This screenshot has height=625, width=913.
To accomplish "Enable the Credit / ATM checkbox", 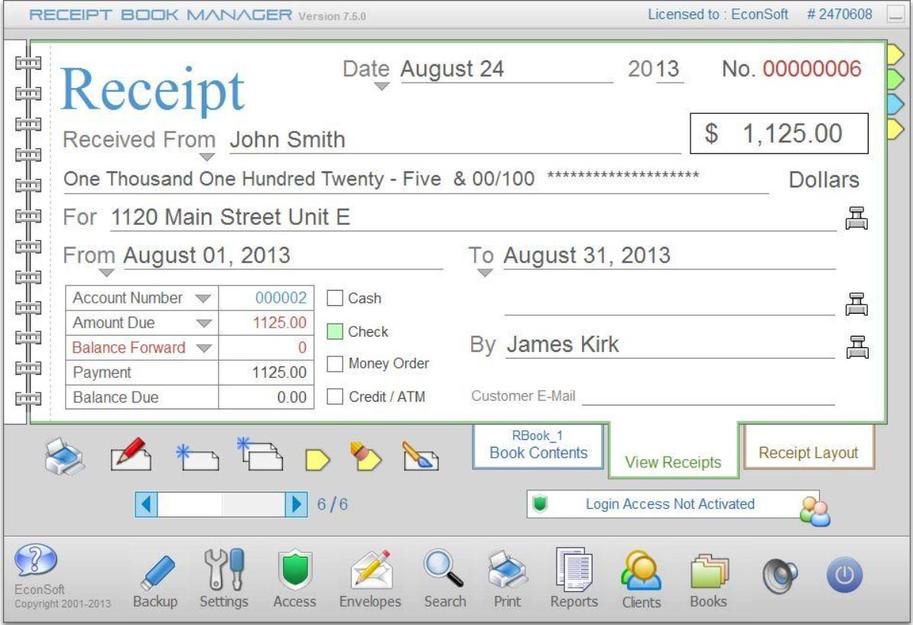I will [335, 397].
